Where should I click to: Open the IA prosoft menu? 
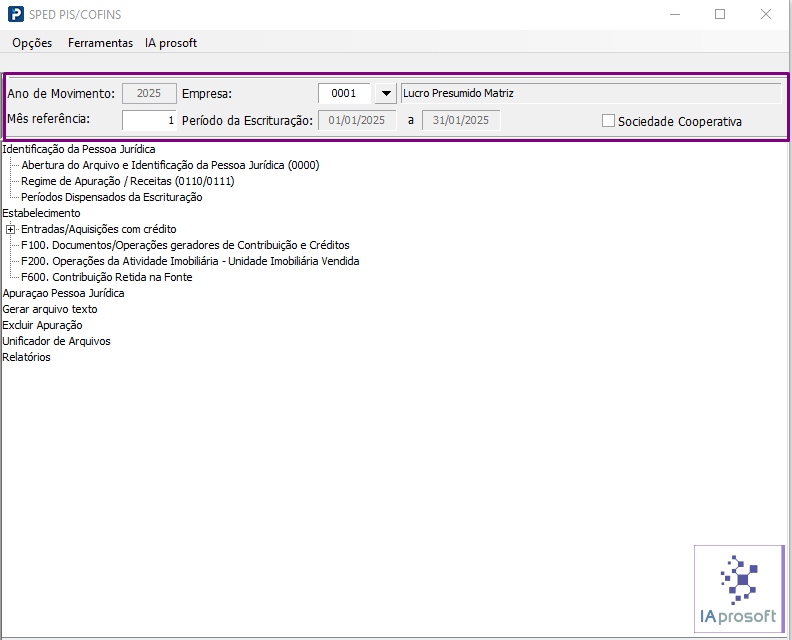[x=171, y=43]
